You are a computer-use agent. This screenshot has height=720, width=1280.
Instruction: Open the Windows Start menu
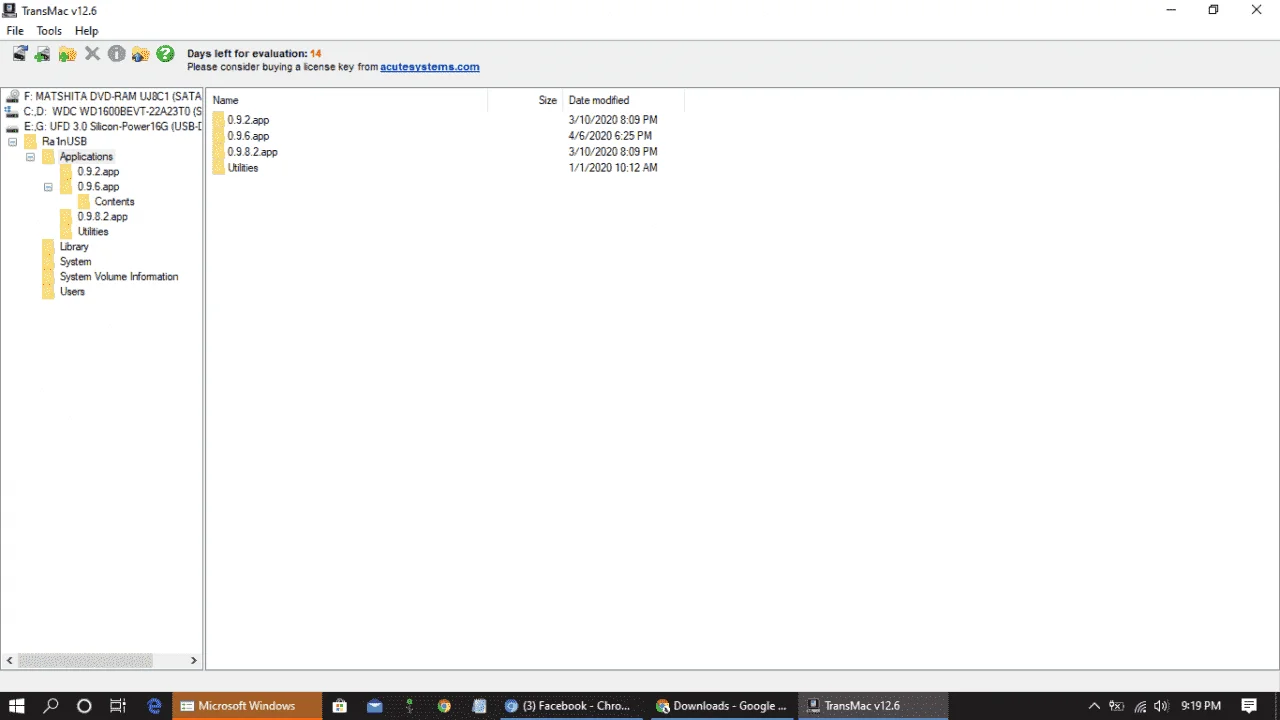(x=17, y=706)
